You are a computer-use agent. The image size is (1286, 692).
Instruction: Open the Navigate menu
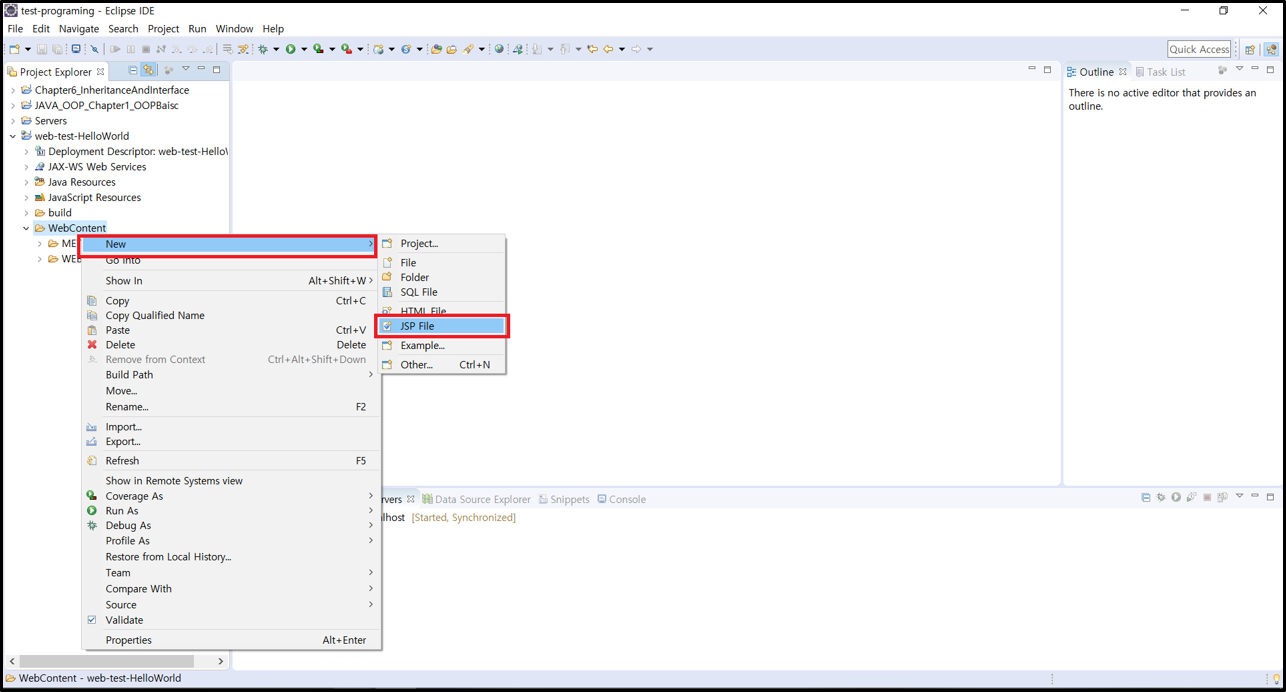(79, 29)
